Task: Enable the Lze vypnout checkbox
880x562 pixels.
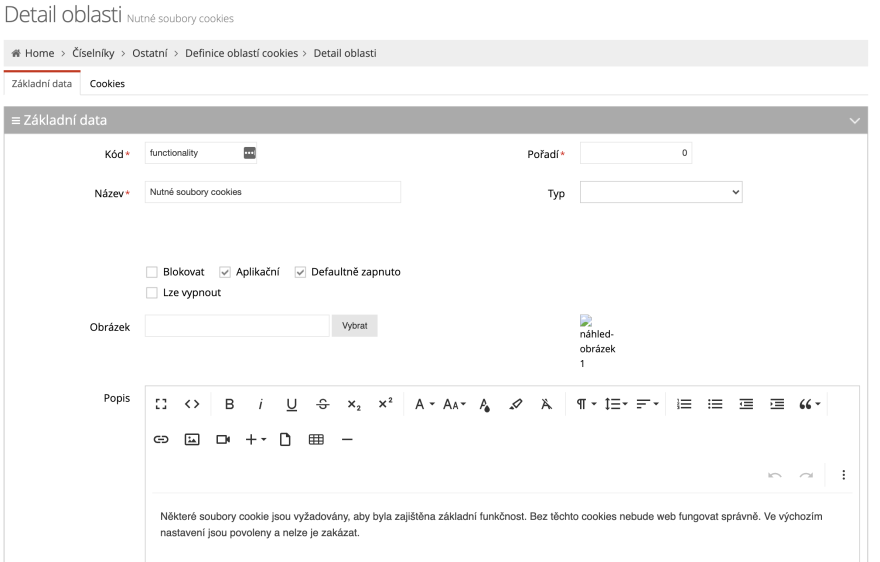Action: (152, 293)
